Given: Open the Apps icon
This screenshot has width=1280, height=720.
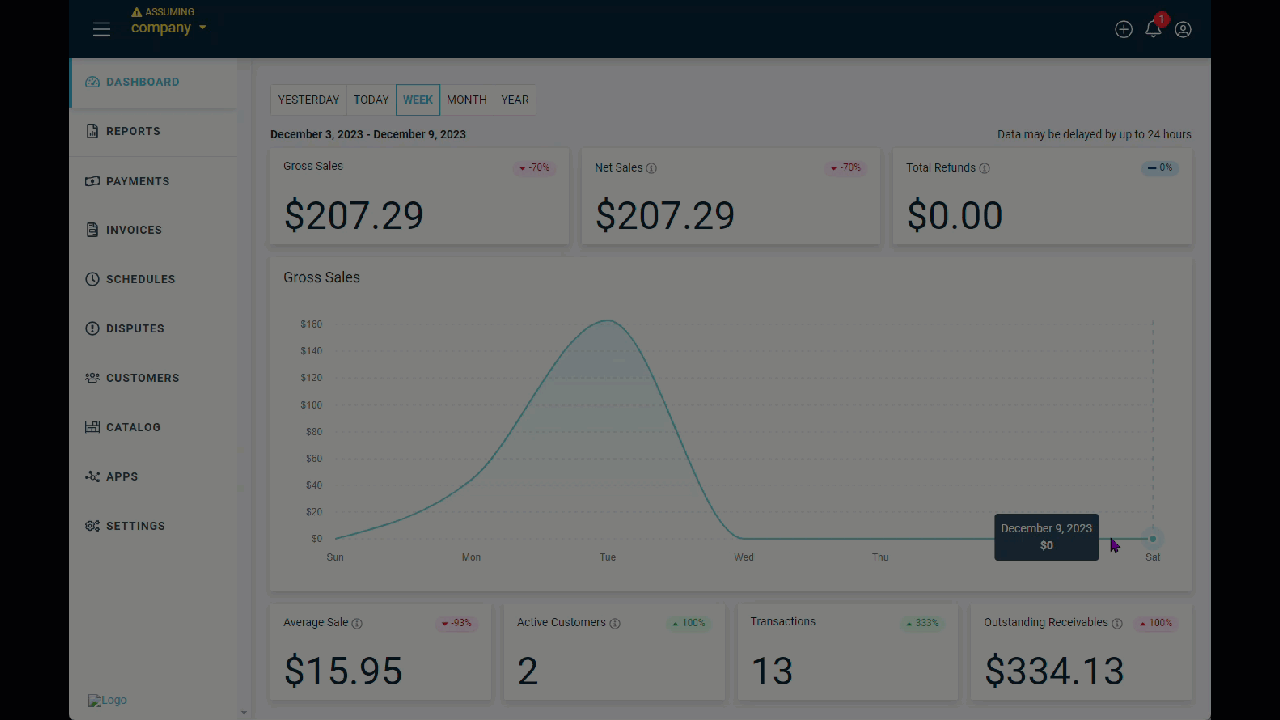Looking at the screenshot, I should (92, 476).
